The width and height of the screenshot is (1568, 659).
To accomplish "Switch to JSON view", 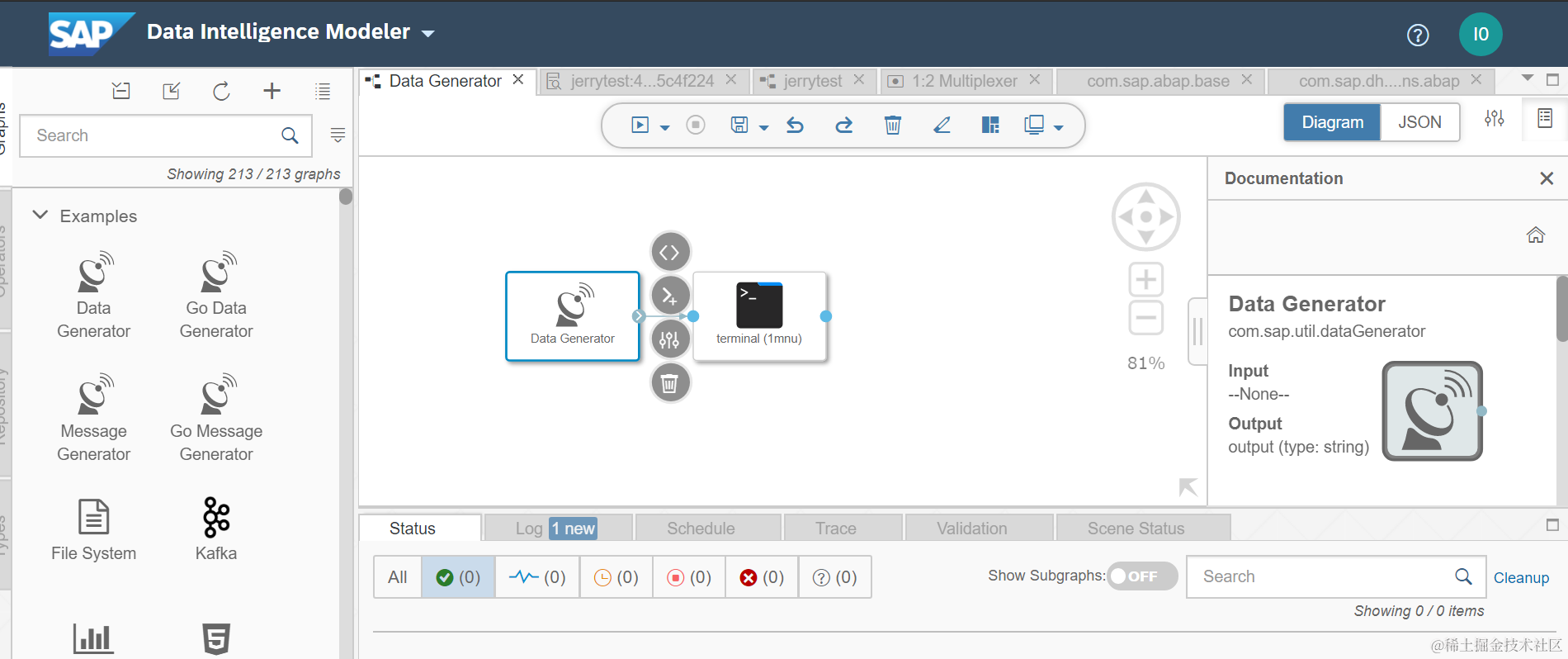I will point(1419,122).
